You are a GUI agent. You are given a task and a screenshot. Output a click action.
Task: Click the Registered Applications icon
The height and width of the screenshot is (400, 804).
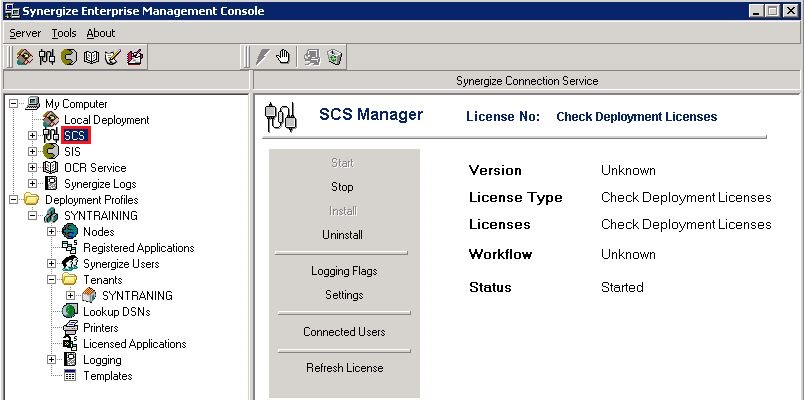coord(70,248)
